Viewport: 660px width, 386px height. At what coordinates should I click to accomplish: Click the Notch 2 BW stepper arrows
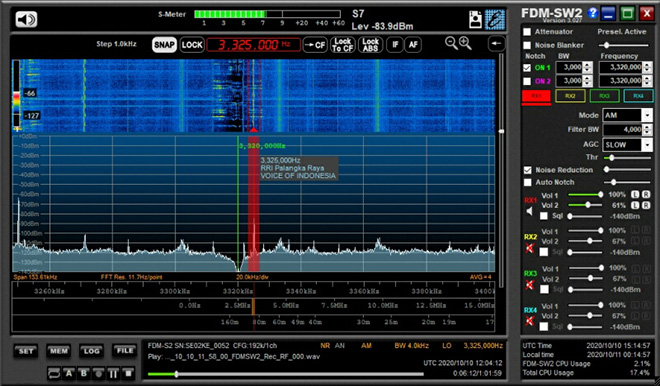[x=588, y=81]
